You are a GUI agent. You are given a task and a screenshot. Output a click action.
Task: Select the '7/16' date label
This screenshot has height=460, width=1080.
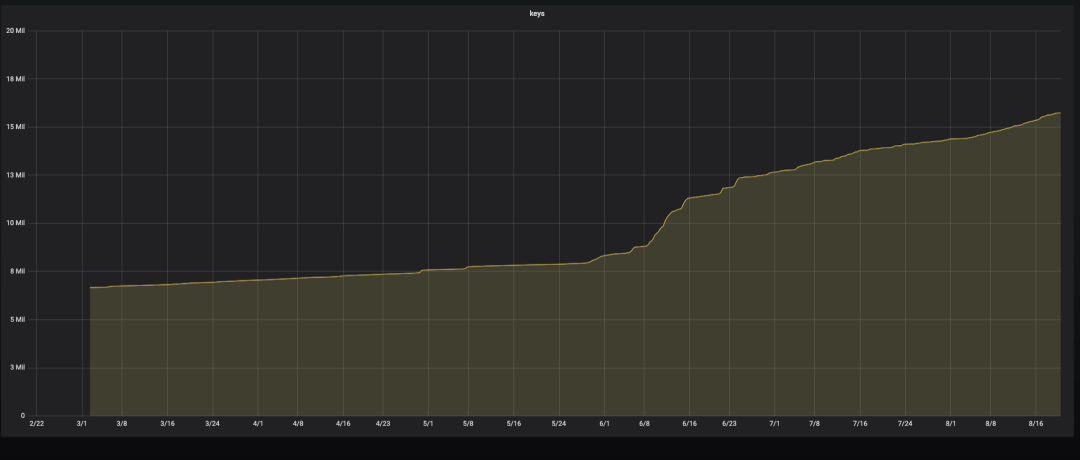click(860, 424)
